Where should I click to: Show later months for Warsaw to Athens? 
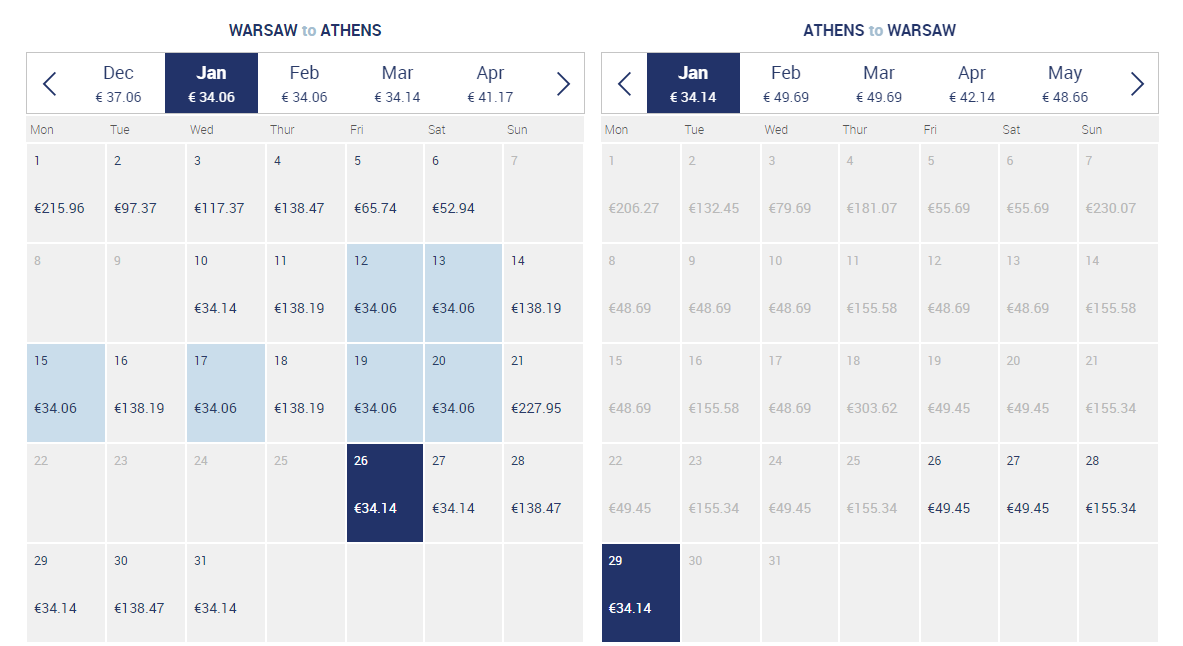(563, 84)
